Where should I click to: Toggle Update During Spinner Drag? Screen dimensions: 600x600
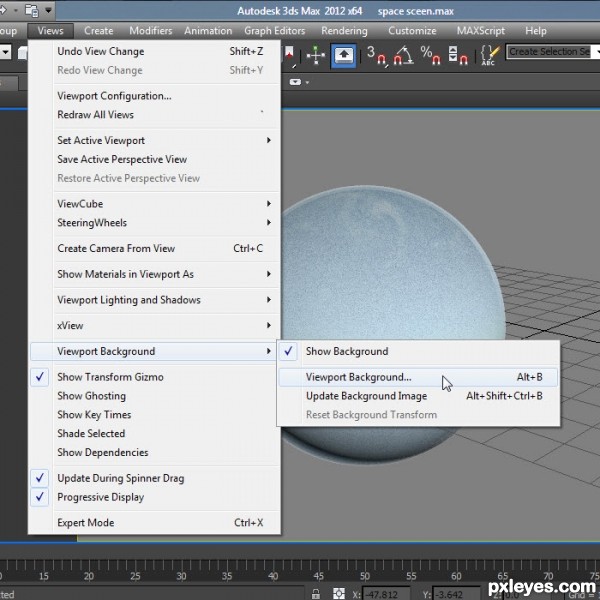click(x=155, y=478)
